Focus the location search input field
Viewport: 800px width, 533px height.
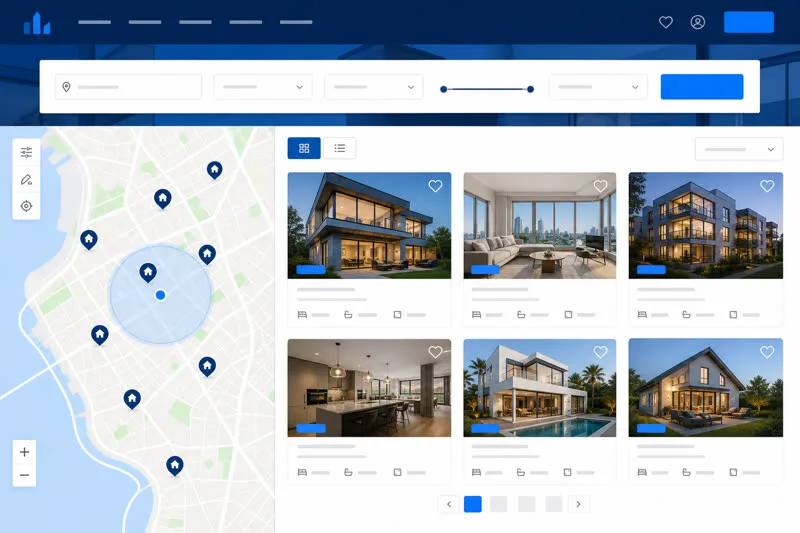click(x=128, y=87)
